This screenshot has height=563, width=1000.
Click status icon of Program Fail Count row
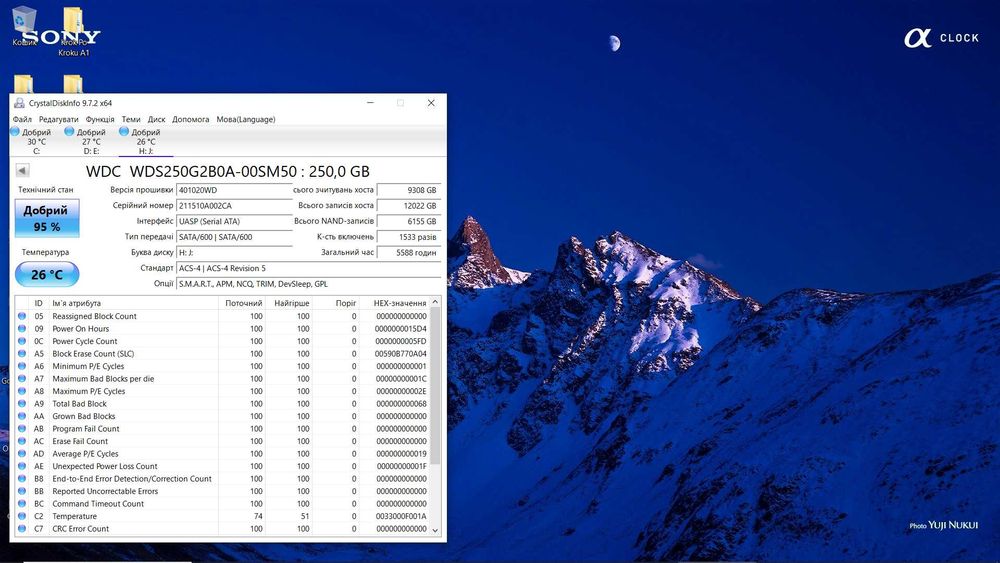click(22, 428)
